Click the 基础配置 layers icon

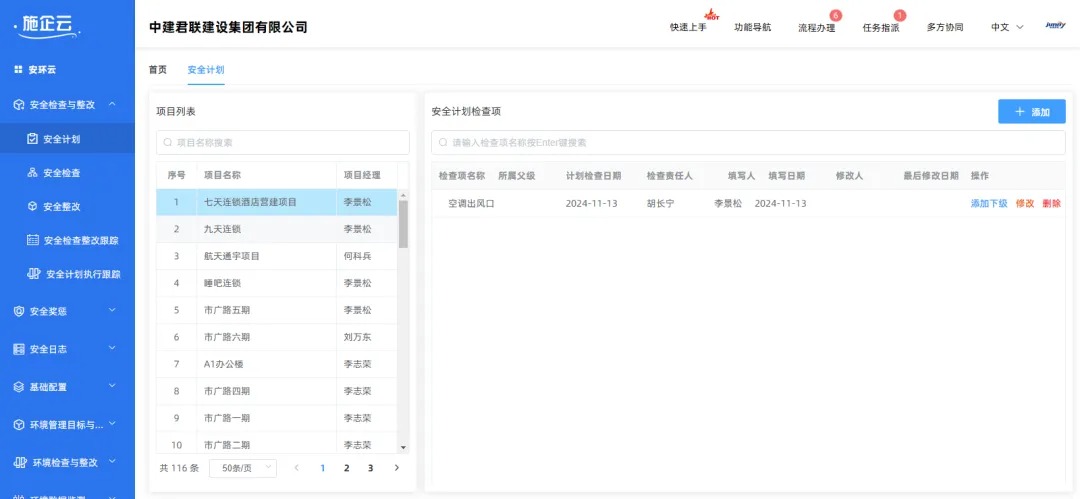click(19, 387)
